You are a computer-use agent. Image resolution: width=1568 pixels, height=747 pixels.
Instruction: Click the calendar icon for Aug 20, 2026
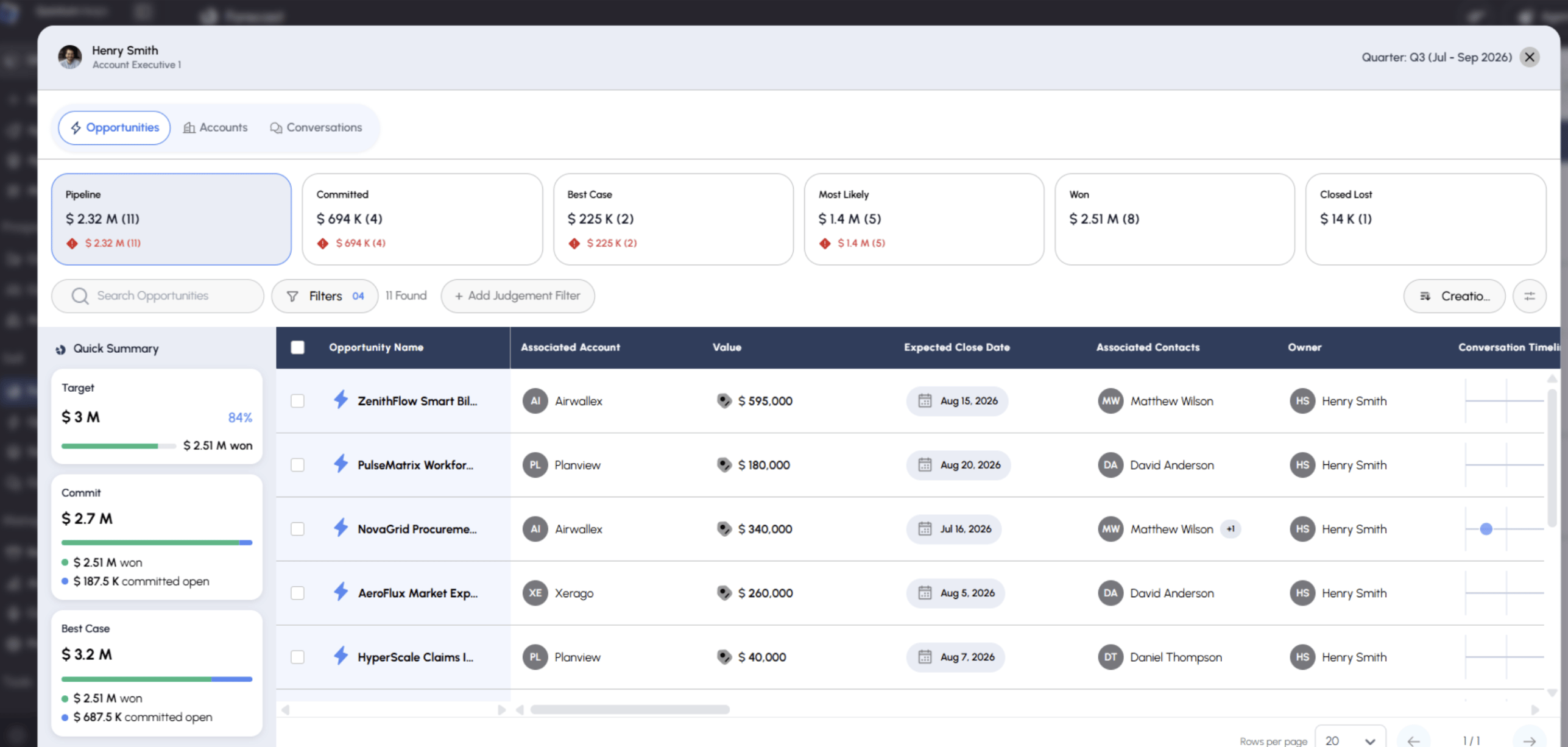click(x=925, y=465)
